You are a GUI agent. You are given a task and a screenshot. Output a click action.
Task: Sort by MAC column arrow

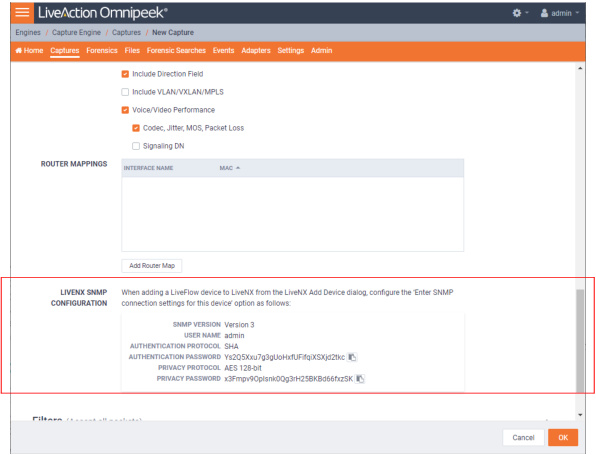238,168
